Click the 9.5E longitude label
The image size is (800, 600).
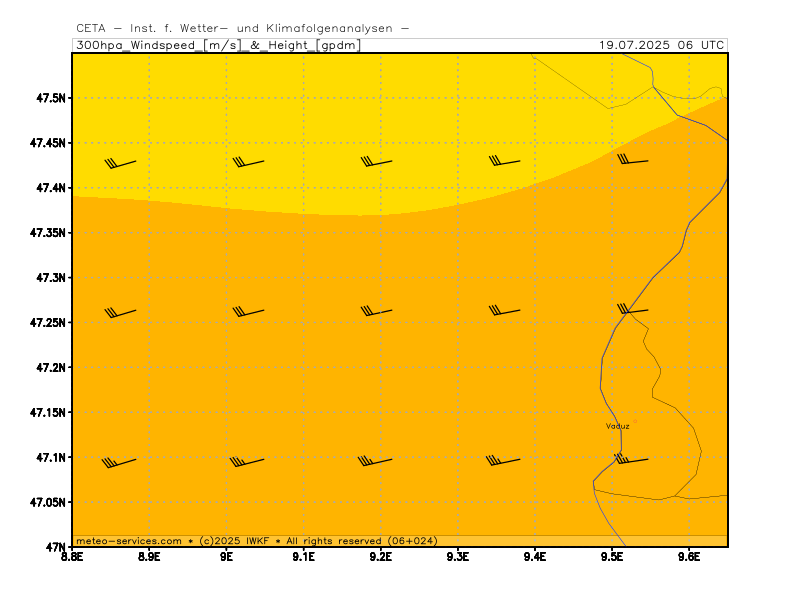612,556
